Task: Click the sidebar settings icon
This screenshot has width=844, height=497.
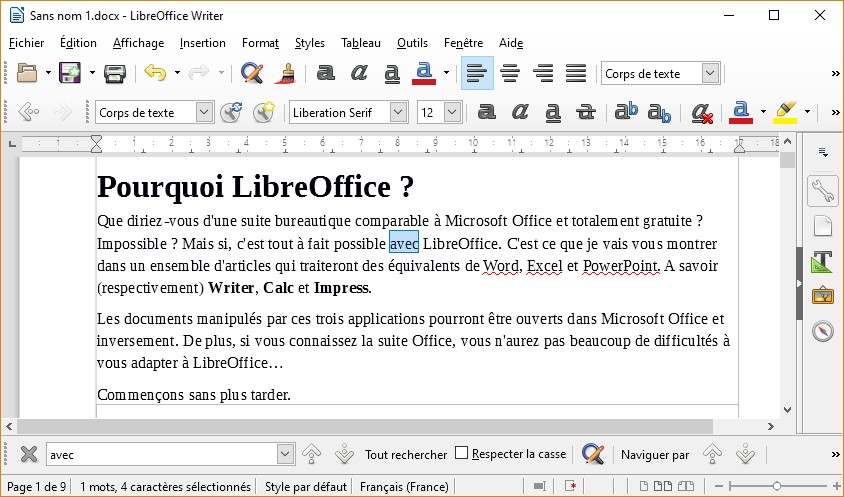Action: click(x=823, y=152)
